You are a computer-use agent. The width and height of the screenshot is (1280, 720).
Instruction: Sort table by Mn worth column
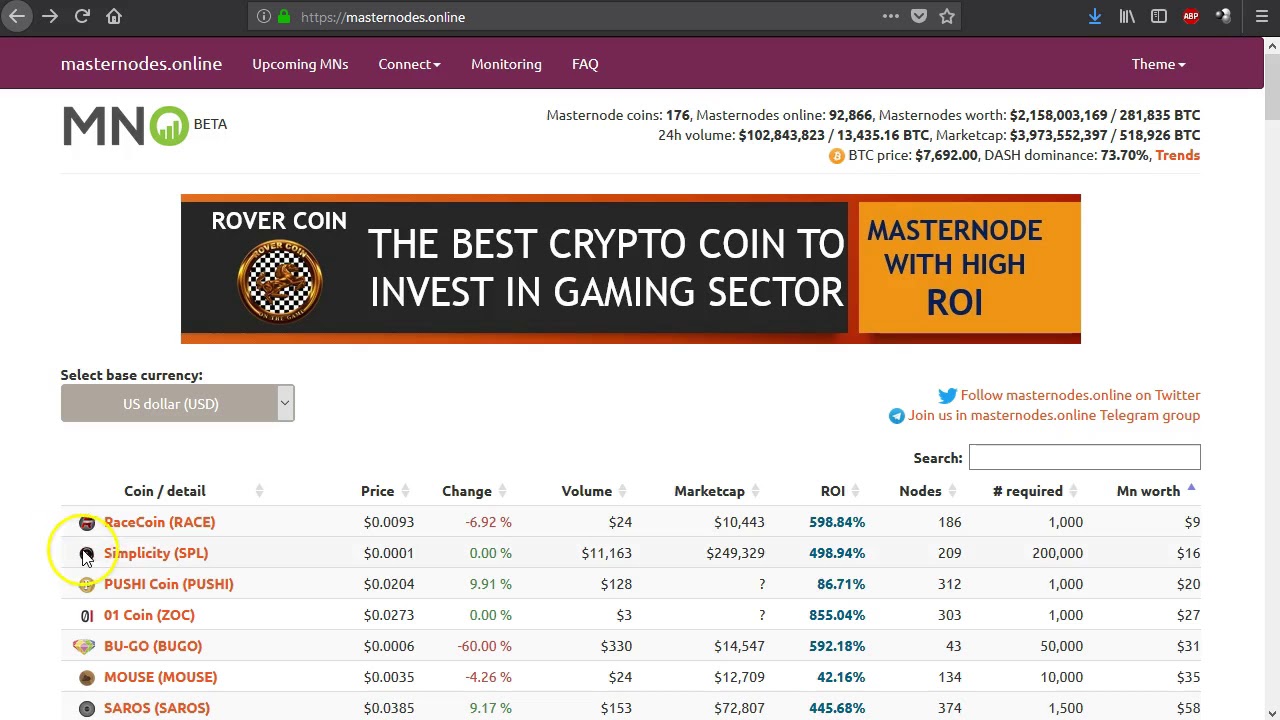(x=1148, y=491)
